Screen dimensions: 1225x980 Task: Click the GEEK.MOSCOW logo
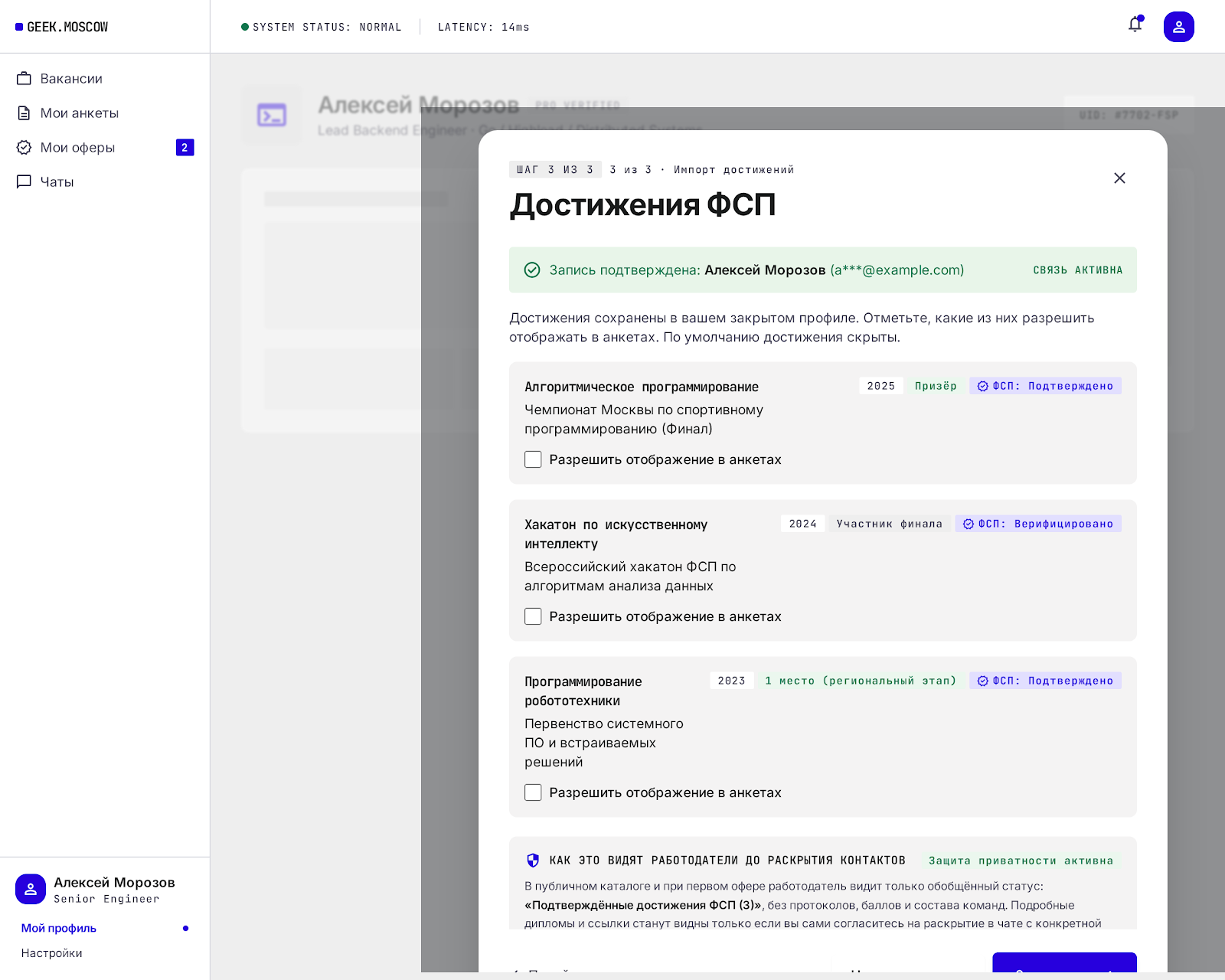[62, 27]
